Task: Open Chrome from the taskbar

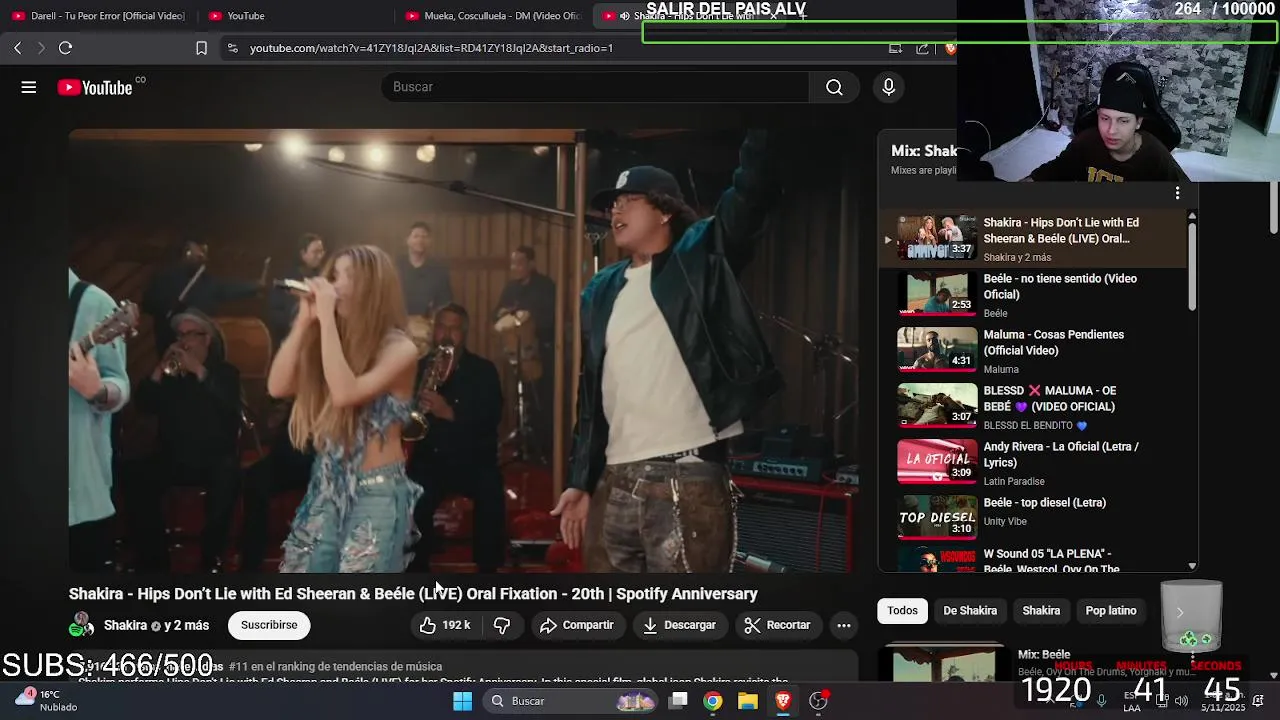Action: pyautogui.click(x=712, y=701)
